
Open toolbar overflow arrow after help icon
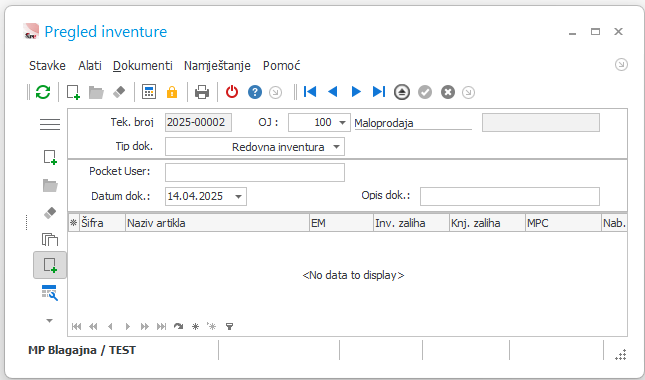(x=276, y=93)
